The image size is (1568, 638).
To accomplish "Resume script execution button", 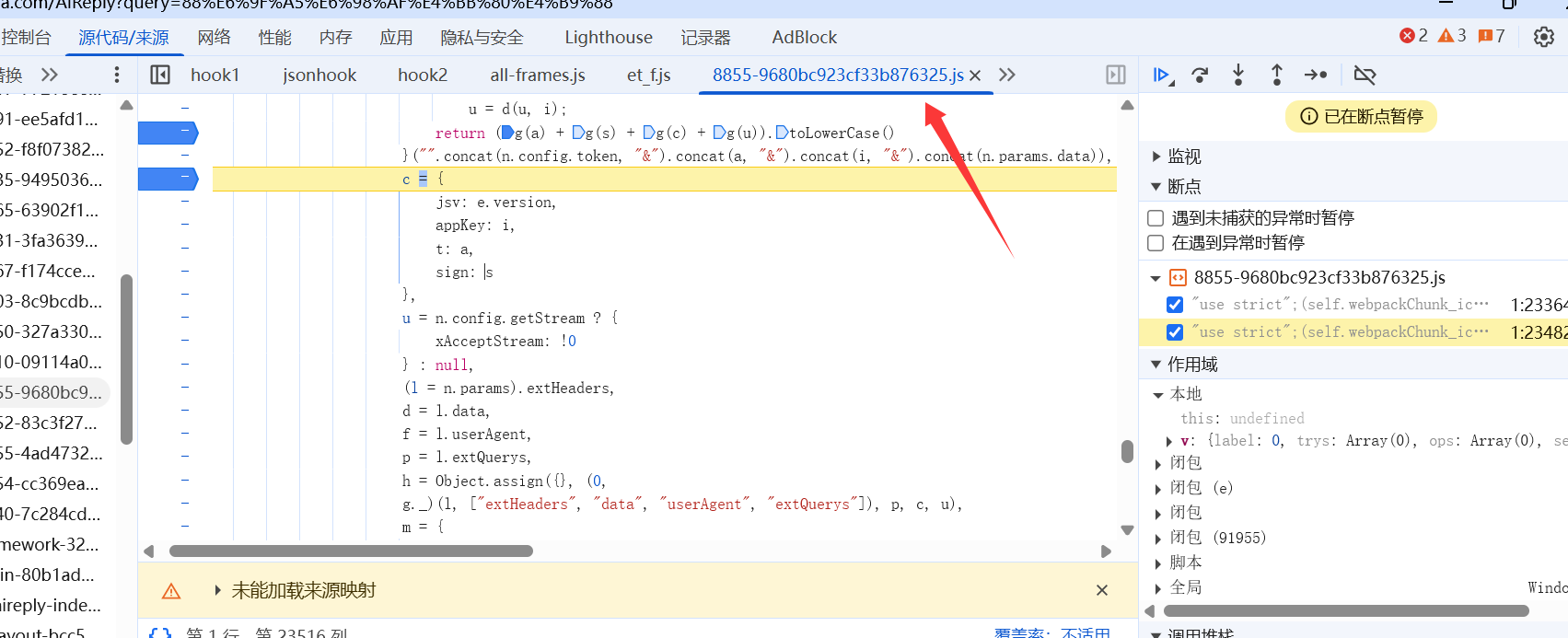I will [1163, 75].
